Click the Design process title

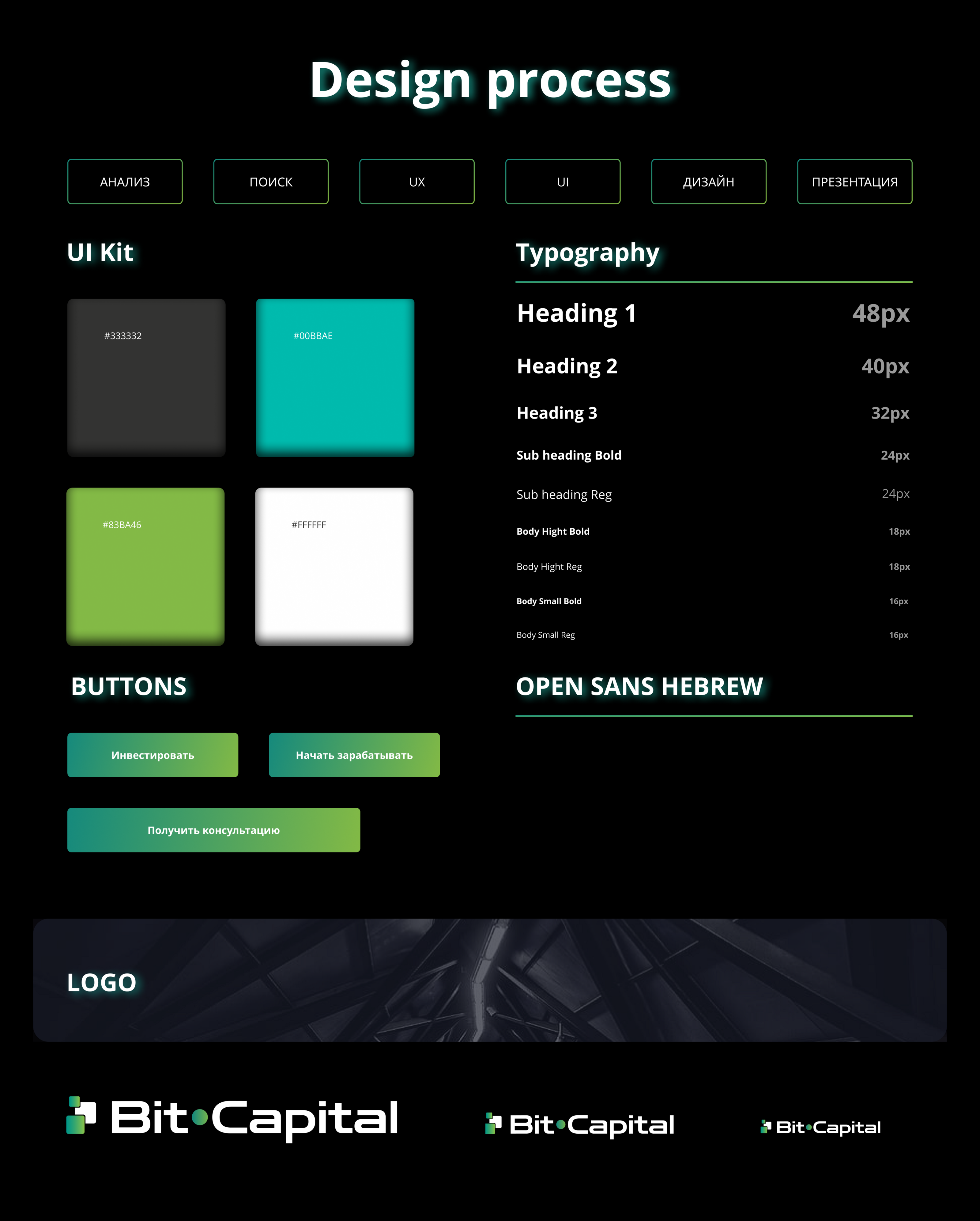click(490, 80)
